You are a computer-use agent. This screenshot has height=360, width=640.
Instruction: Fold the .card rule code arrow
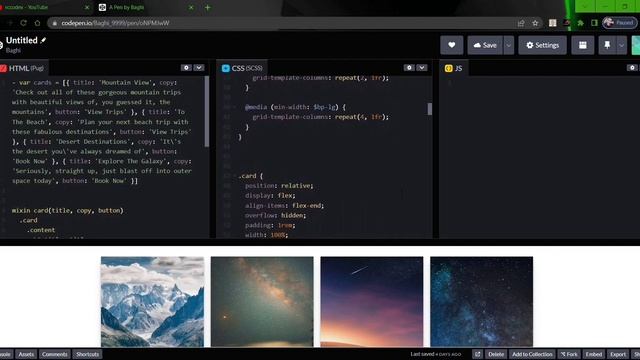[235, 176]
